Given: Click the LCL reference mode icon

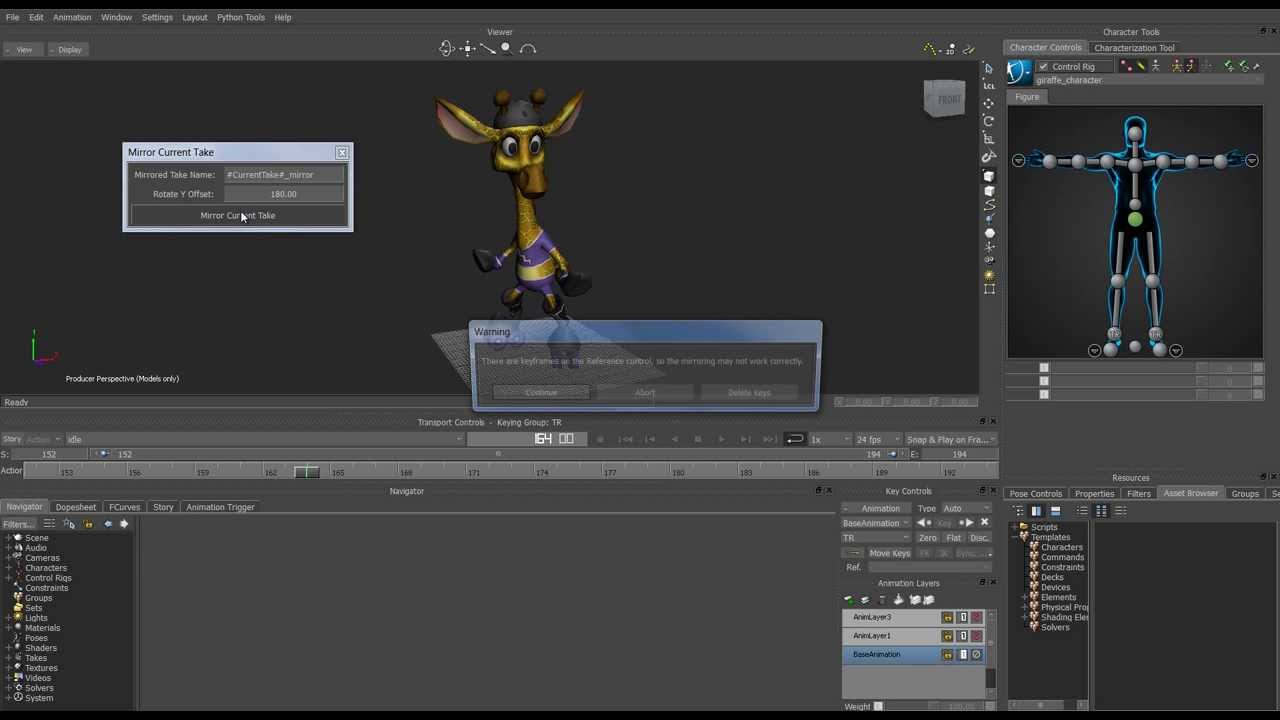Looking at the screenshot, I should [988, 86].
